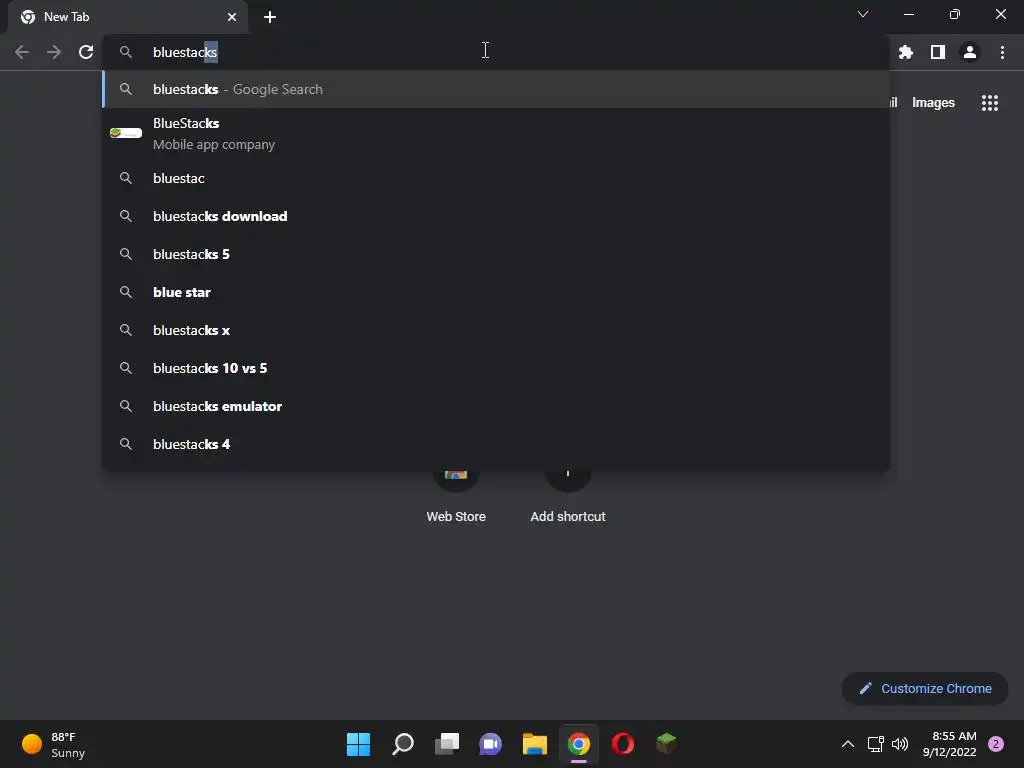Screen dimensions: 1024x768
Task: Choose 'bluestacks - Google Search' suggestion
Action: [x=496, y=89]
